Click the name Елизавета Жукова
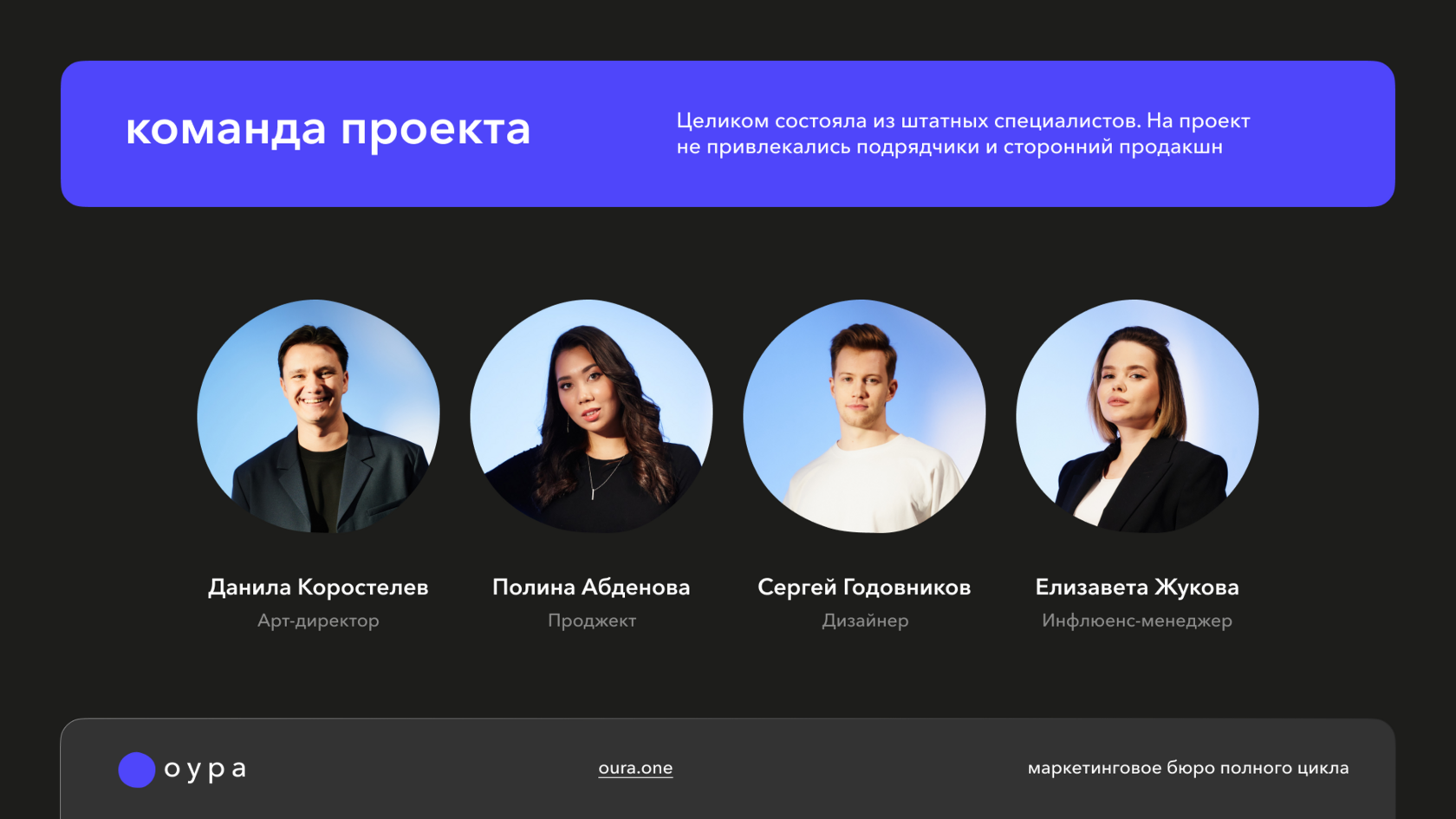Screen dimensions: 1456x819 pyautogui.click(x=1137, y=587)
